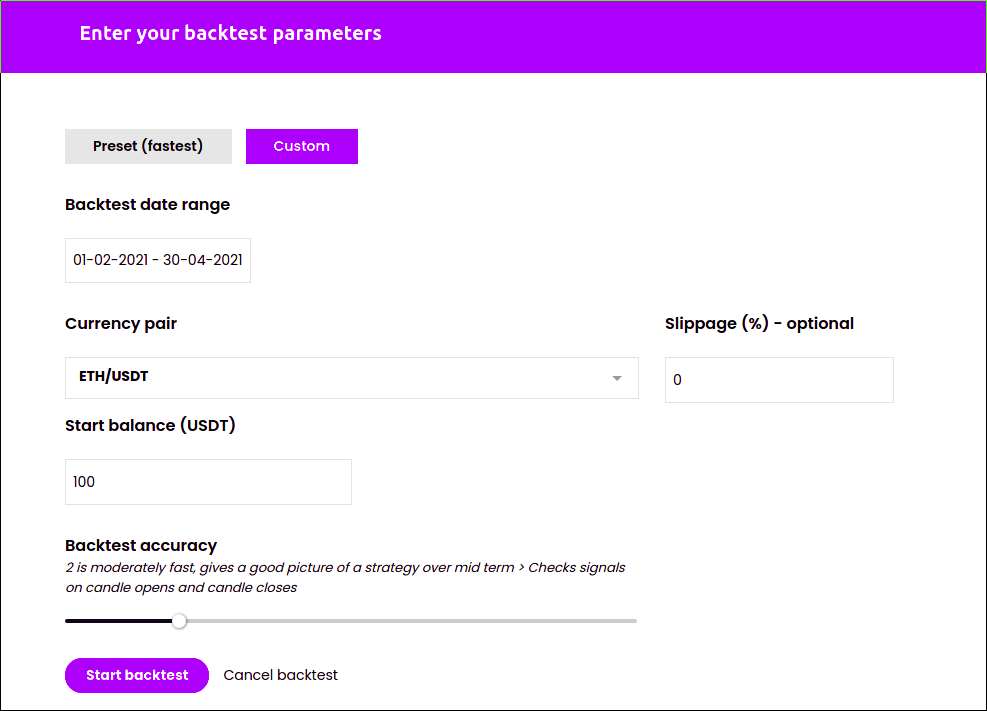Click the currency pair dropdown arrow
This screenshot has width=987, height=711.
(617, 378)
